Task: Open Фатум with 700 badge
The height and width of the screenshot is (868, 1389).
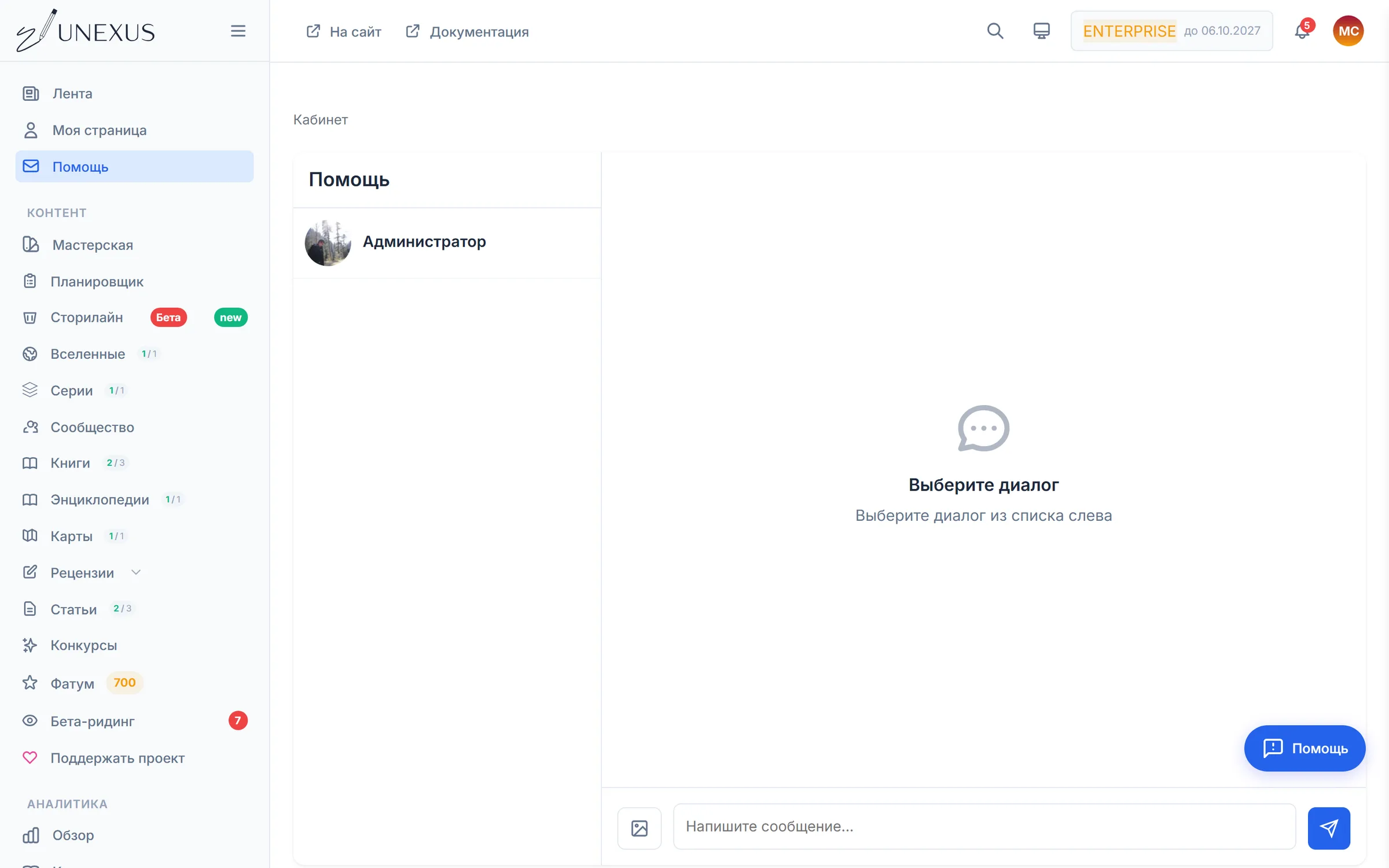Action: [134, 683]
